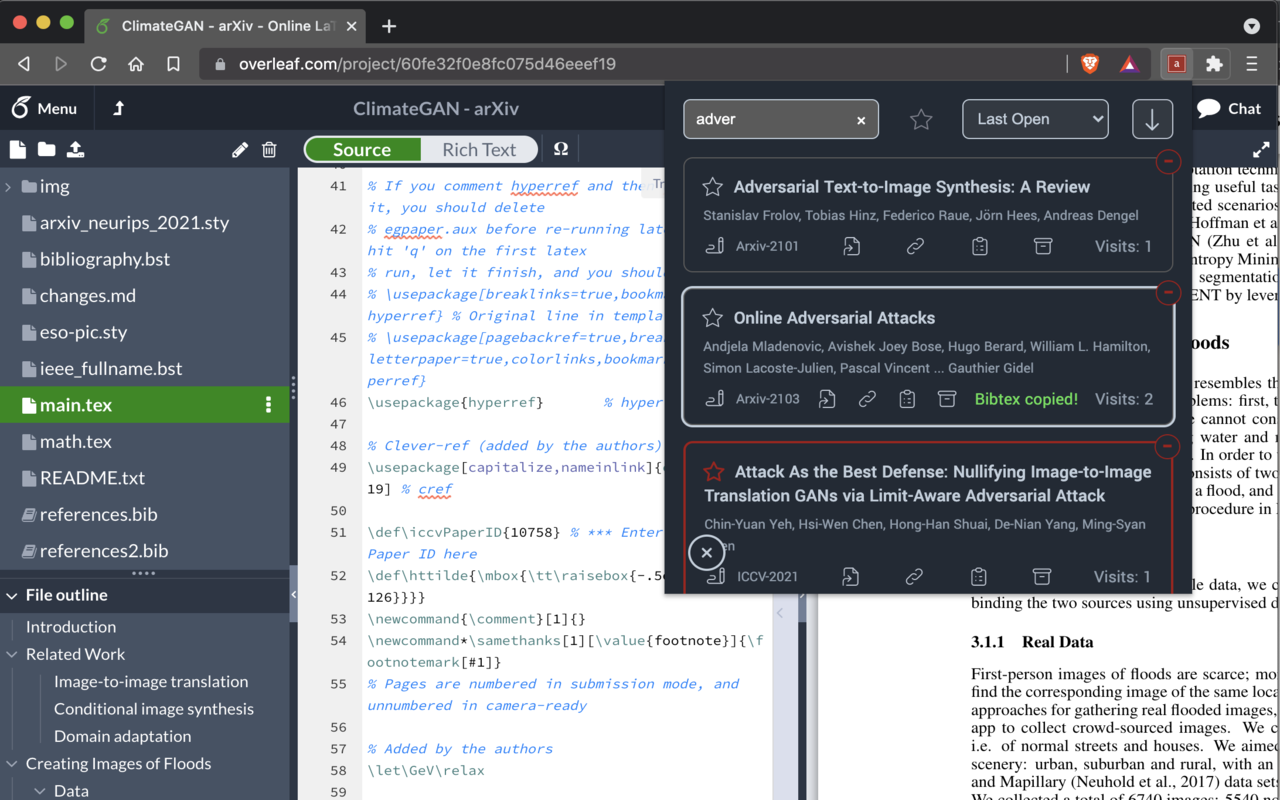The image size is (1280, 800).
Task: Edit metadata of Arxiv-2101 paper
Action: tap(714, 246)
